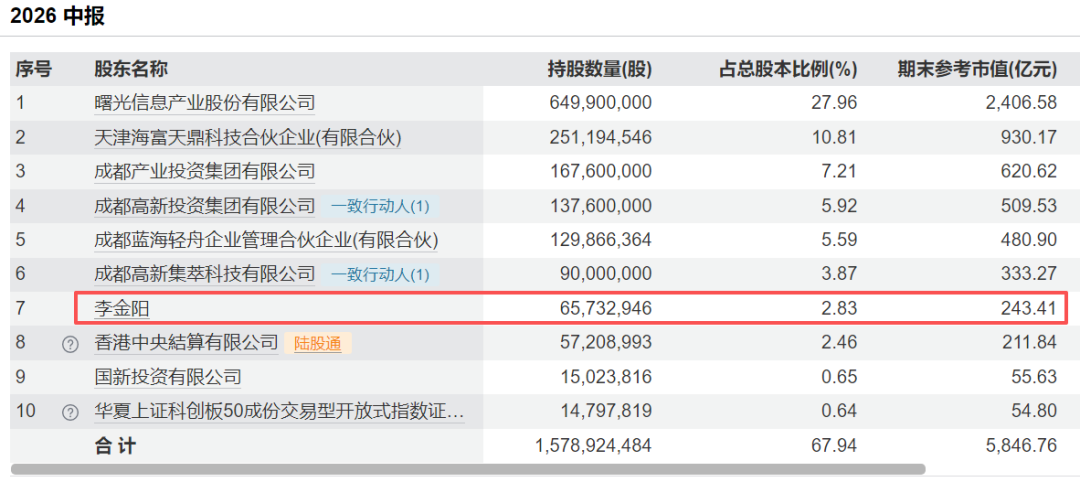Select share count 15,023,816
Screen dimensions: 1080x482
pyautogui.click(x=606, y=377)
